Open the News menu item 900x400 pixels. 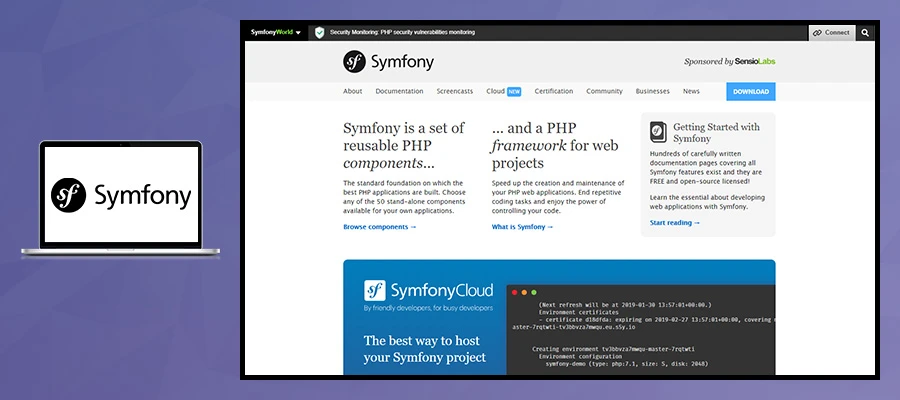click(x=691, y=91)
